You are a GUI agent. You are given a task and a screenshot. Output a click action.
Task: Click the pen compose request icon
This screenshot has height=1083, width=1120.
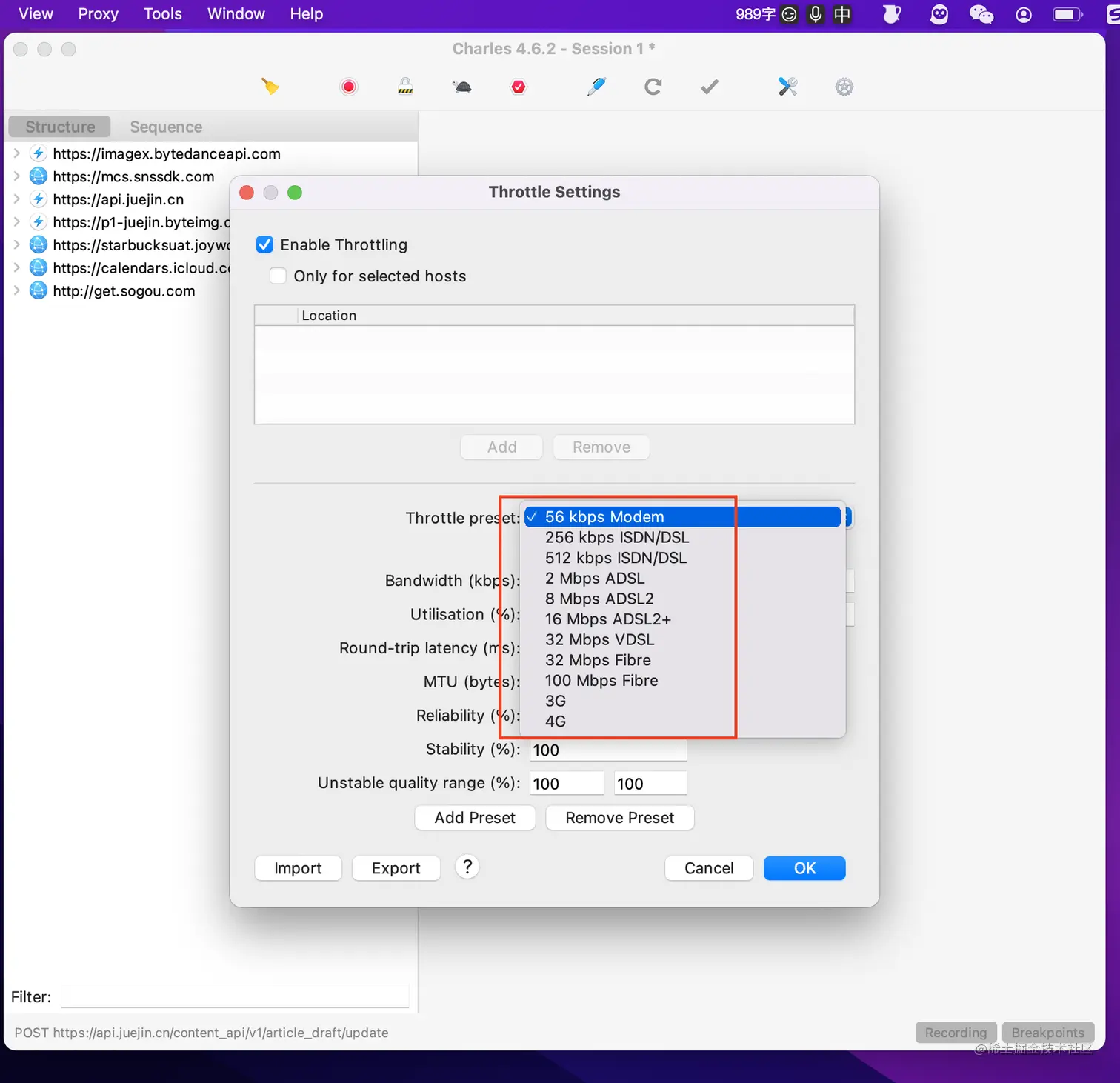click(596, 87)
